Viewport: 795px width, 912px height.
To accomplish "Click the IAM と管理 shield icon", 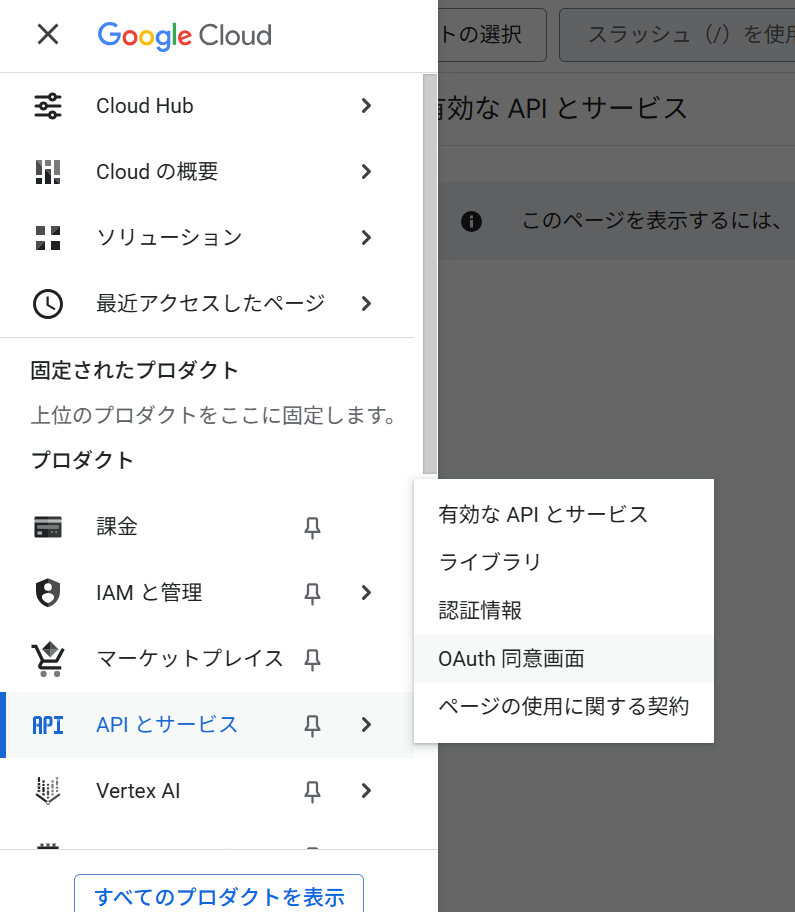I will click(48, 593).
